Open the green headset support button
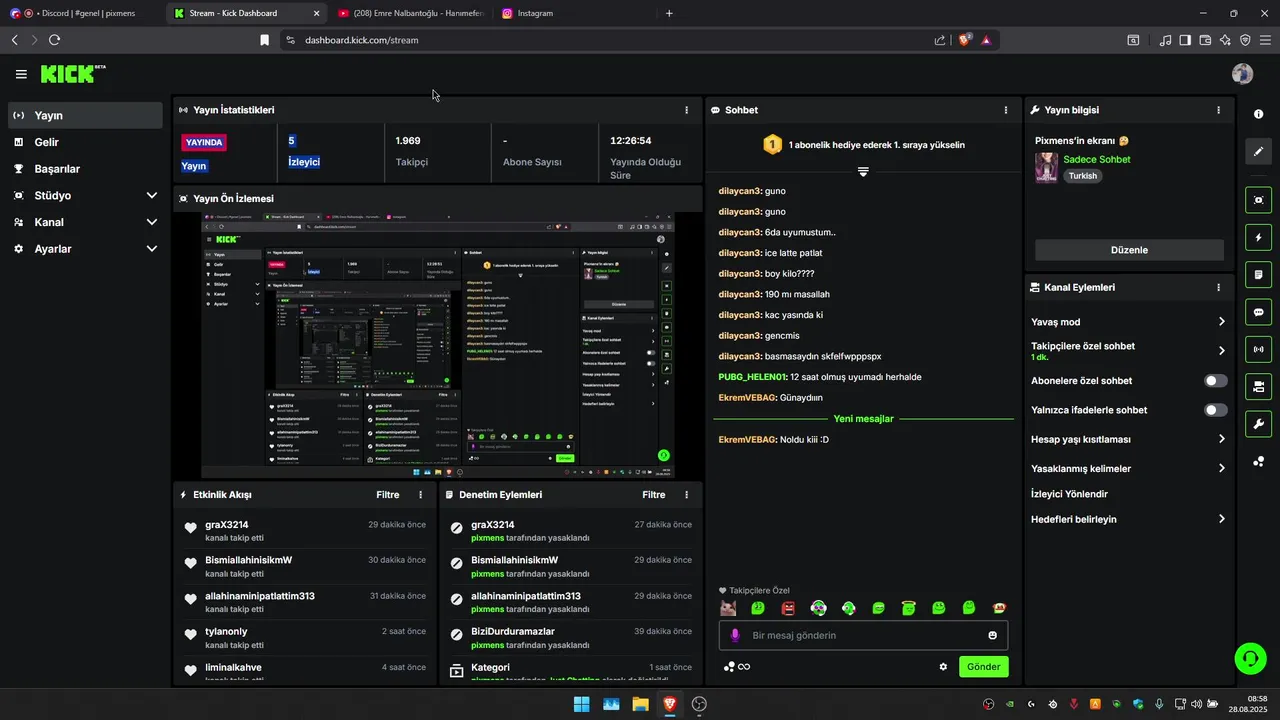The height and width of the screenshot is (720, 1280). coord(1250,658)
